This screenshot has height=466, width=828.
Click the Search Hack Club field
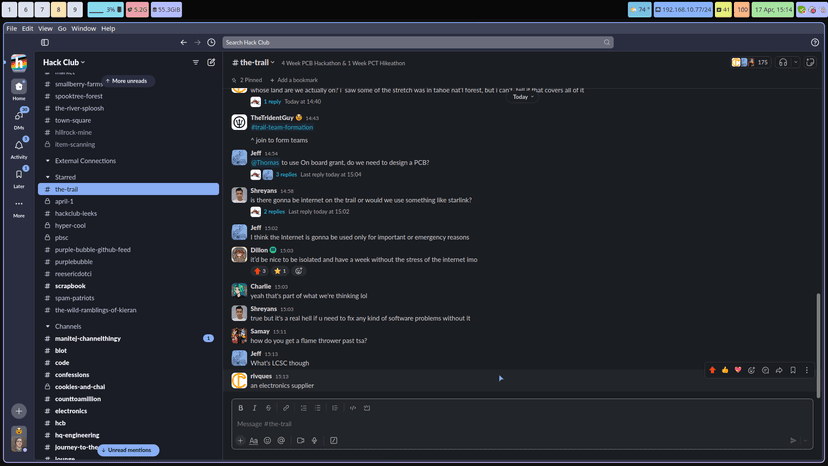[x=417, y=42]
